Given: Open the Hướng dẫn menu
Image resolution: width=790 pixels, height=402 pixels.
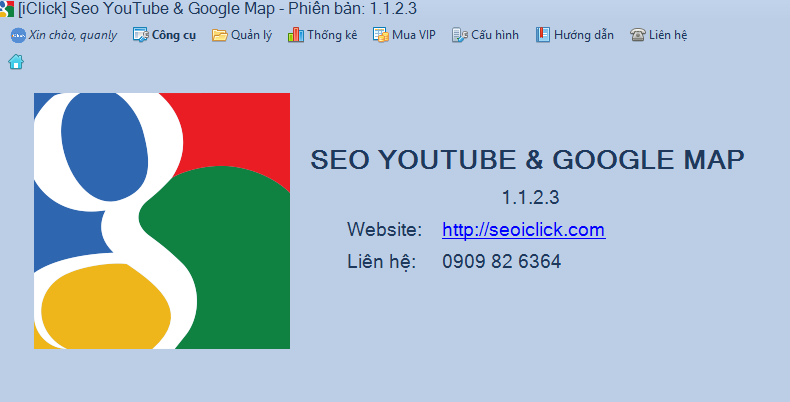Looking at the screenshot, I should (583, 35).
